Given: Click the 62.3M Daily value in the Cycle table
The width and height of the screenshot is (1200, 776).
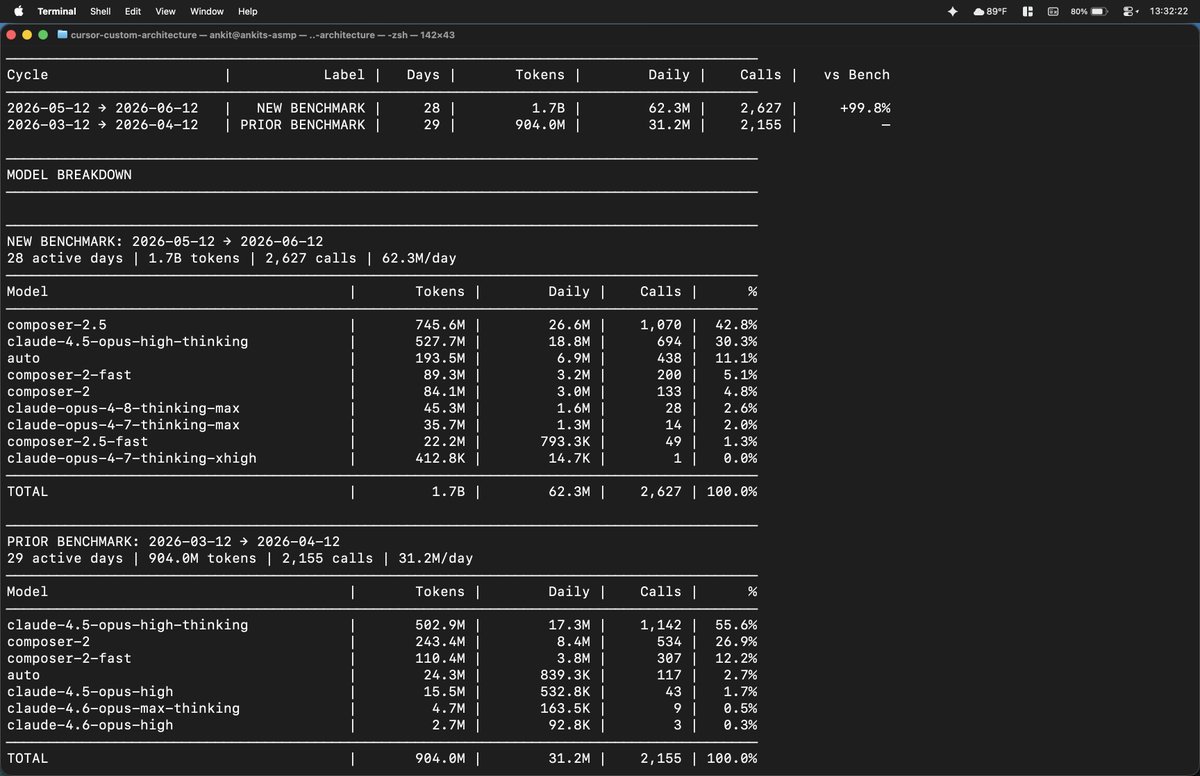Looking at the screenshot, I should 669,108.
